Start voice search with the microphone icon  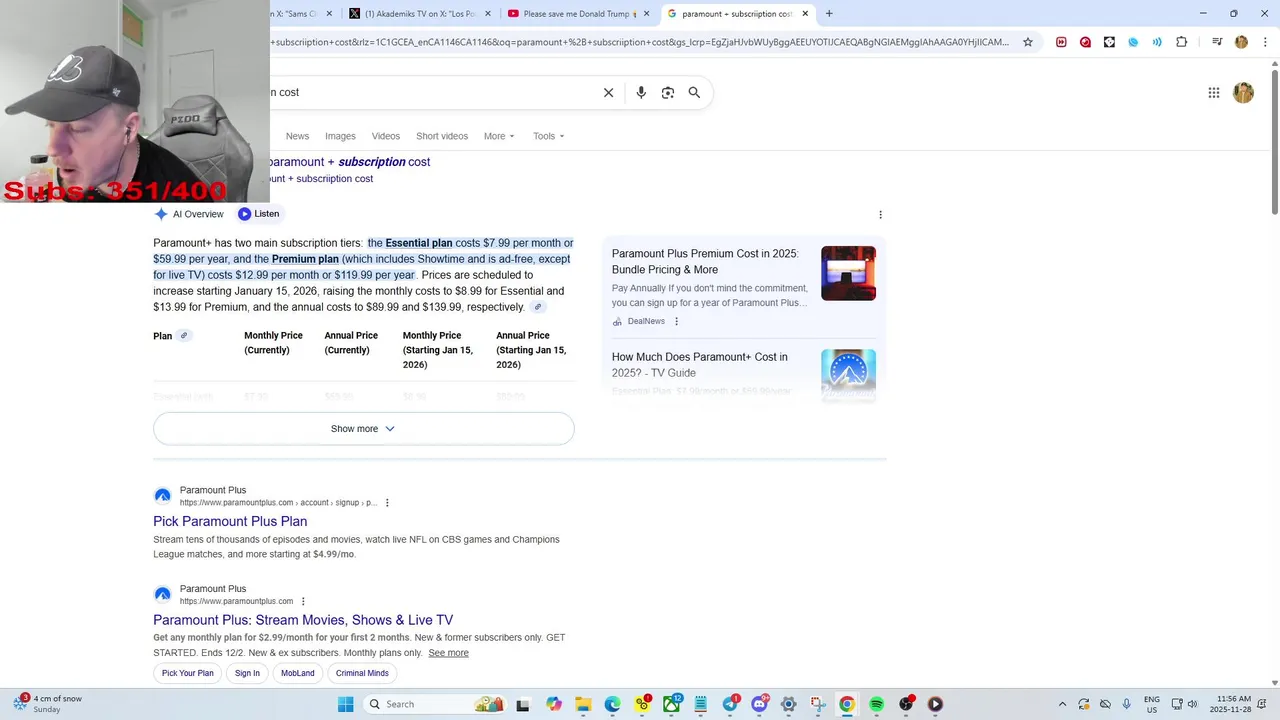click(641, 92)
